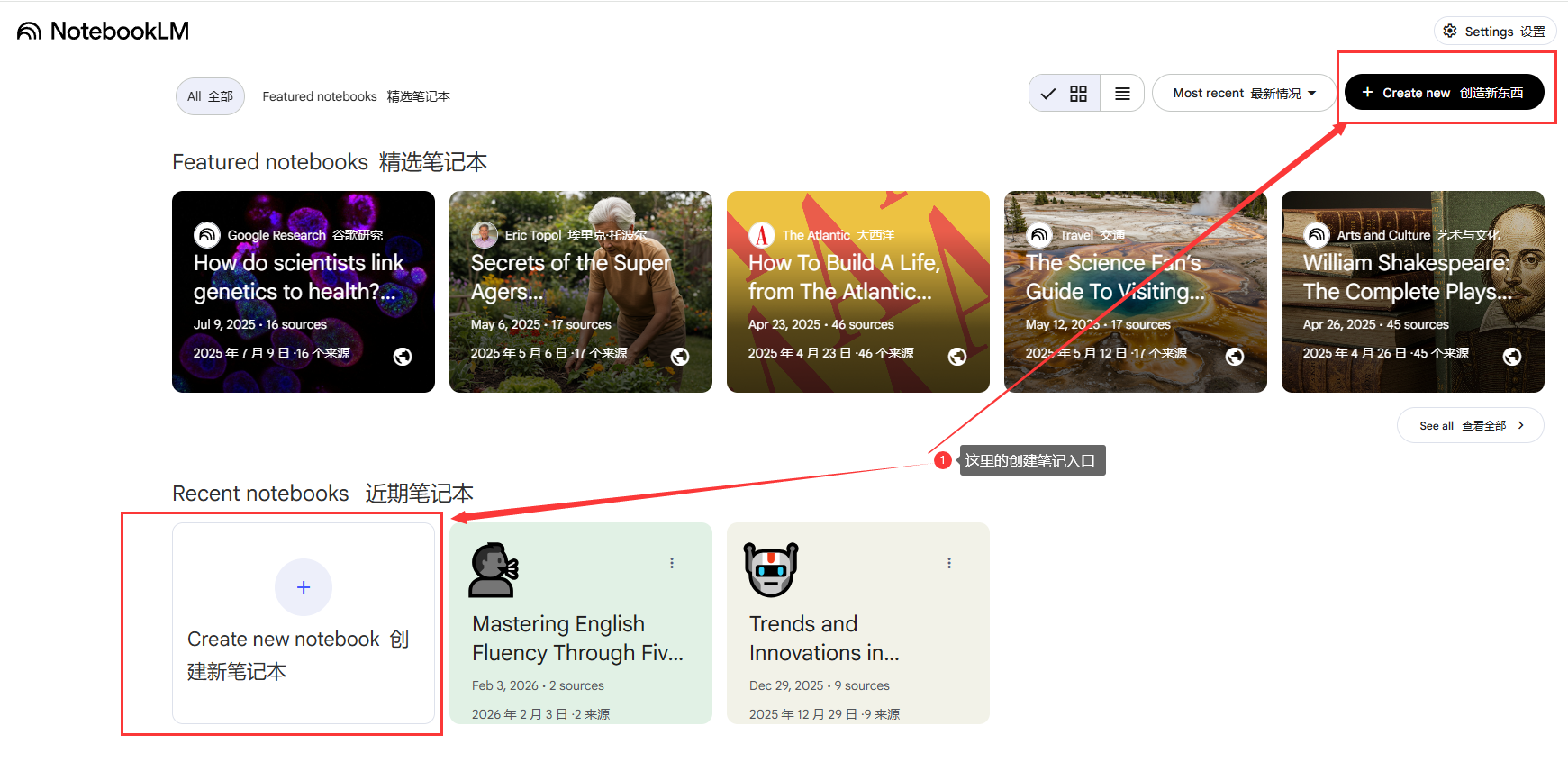
Task: Open three-dot menu on Trends and Innovations notebook
Action: 949,563
